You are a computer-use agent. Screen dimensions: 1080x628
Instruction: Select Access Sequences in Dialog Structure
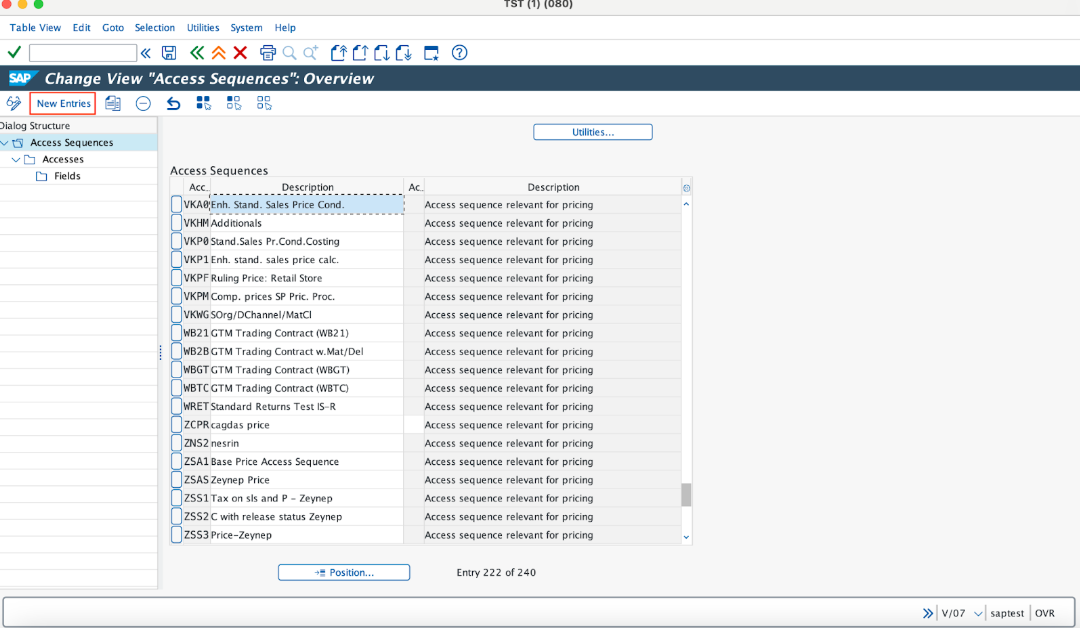point(71,143)
